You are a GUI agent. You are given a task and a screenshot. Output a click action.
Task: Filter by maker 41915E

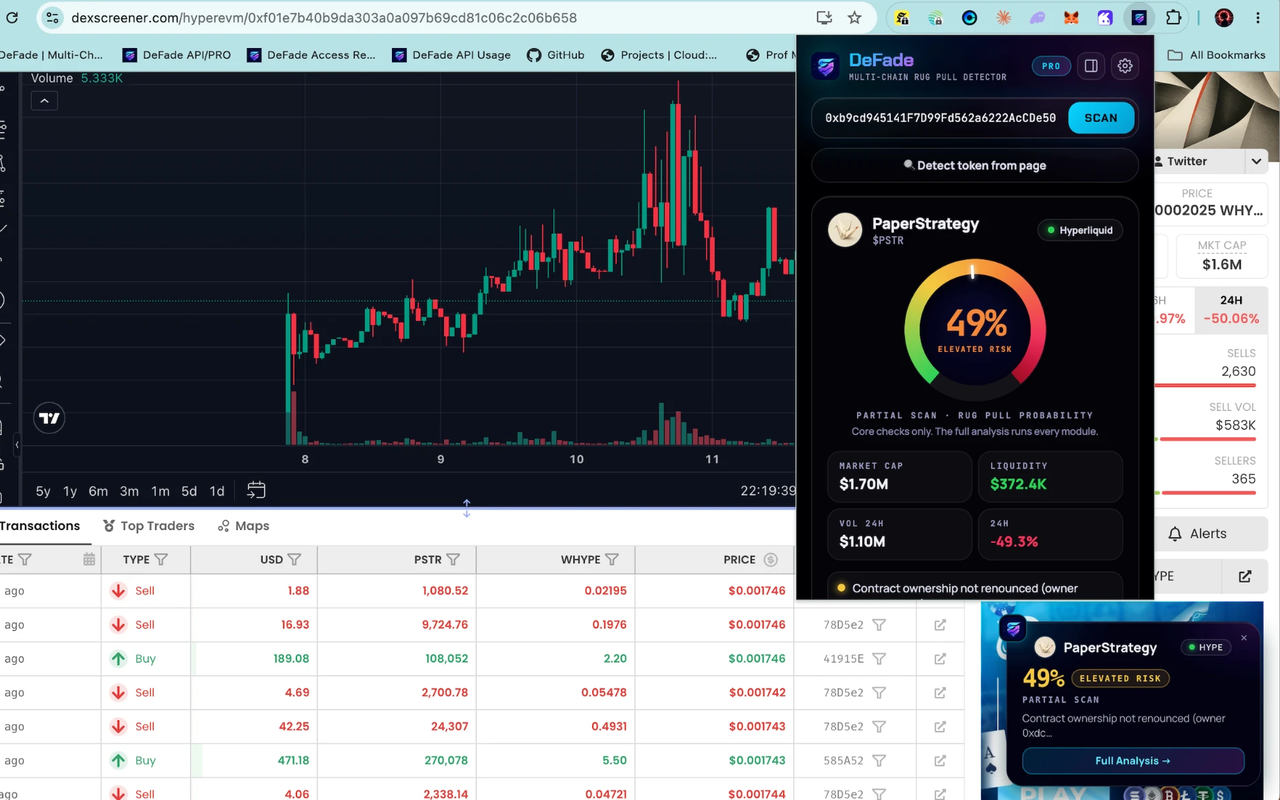(x=879, y=659)
